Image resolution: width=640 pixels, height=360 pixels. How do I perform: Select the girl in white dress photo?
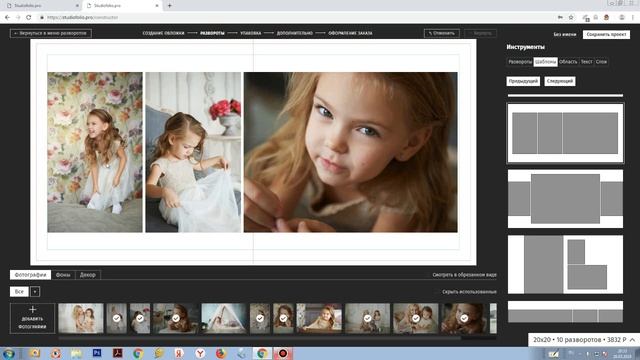[x=193, y=152]
